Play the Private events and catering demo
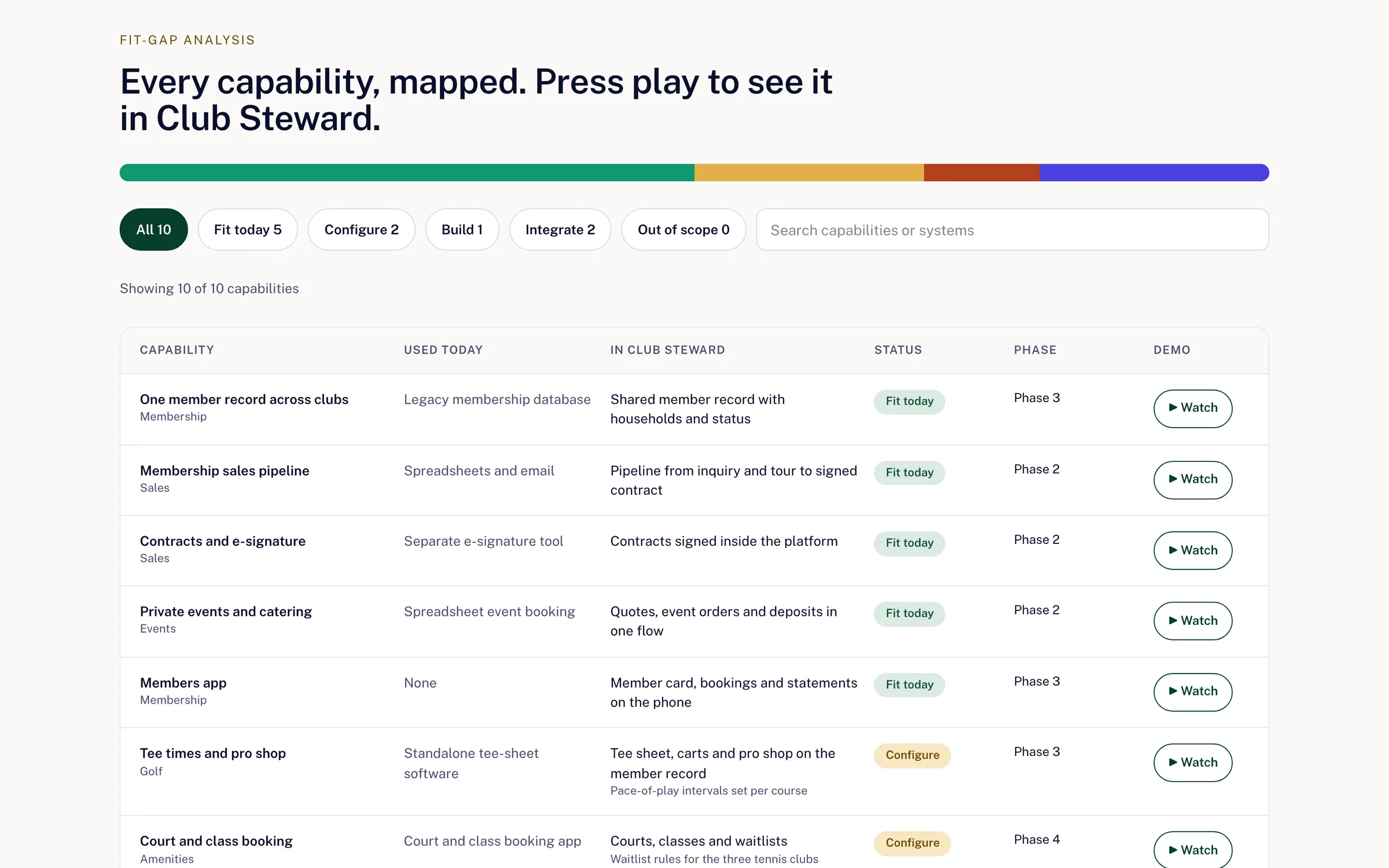The image size is (1389, 868). [x=1193, y=621]
